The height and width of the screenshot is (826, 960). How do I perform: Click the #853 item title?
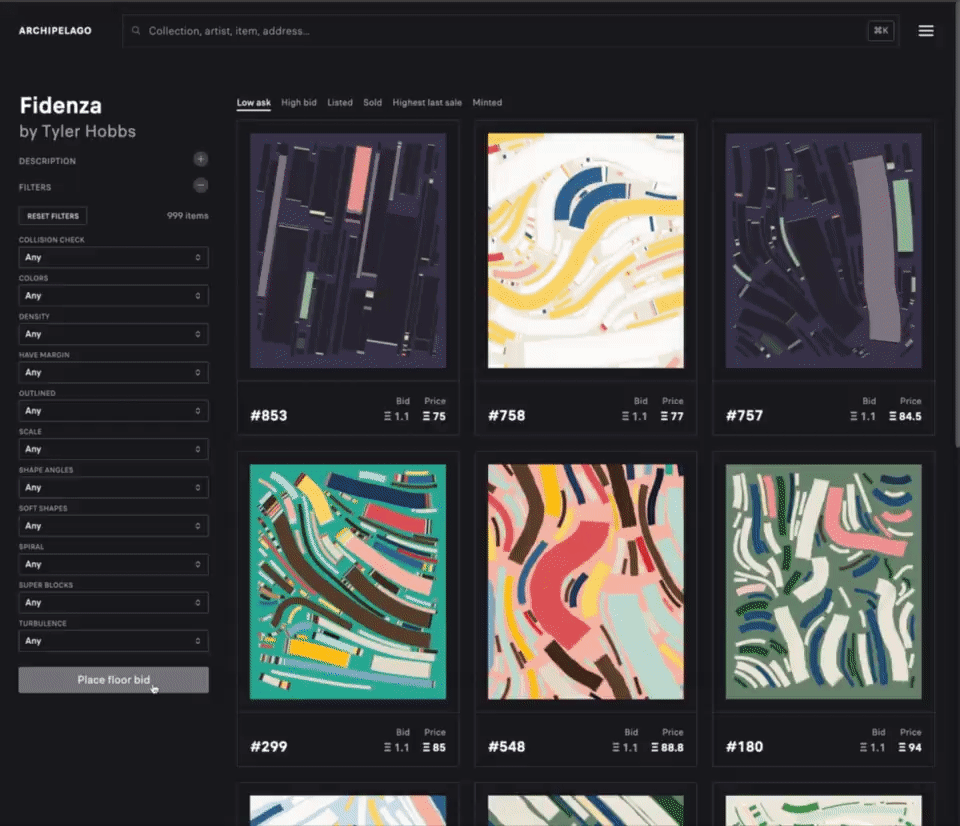click(x=269, y=416)
